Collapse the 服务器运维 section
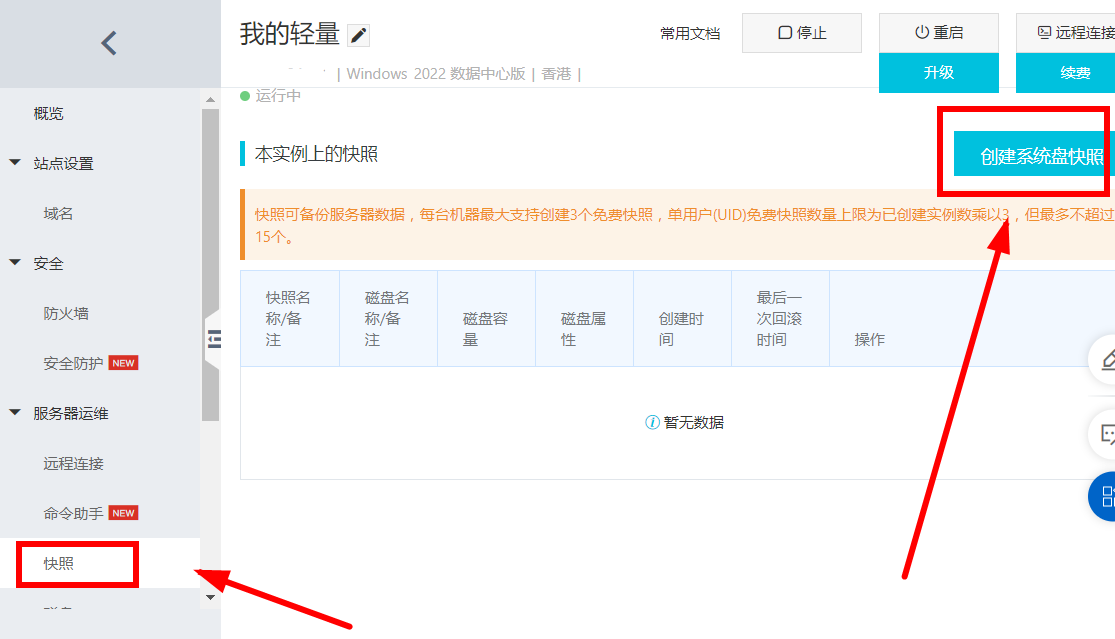This screenshot has height=639, width=1115. click(15, 413)
